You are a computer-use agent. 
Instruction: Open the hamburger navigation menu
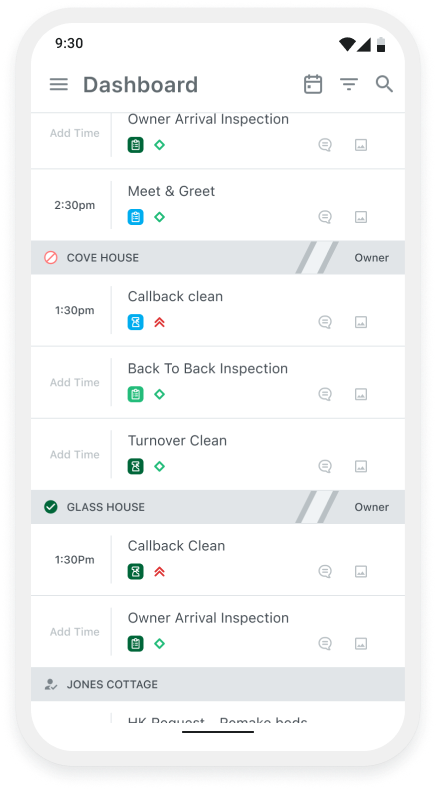[x=58, y=84]
